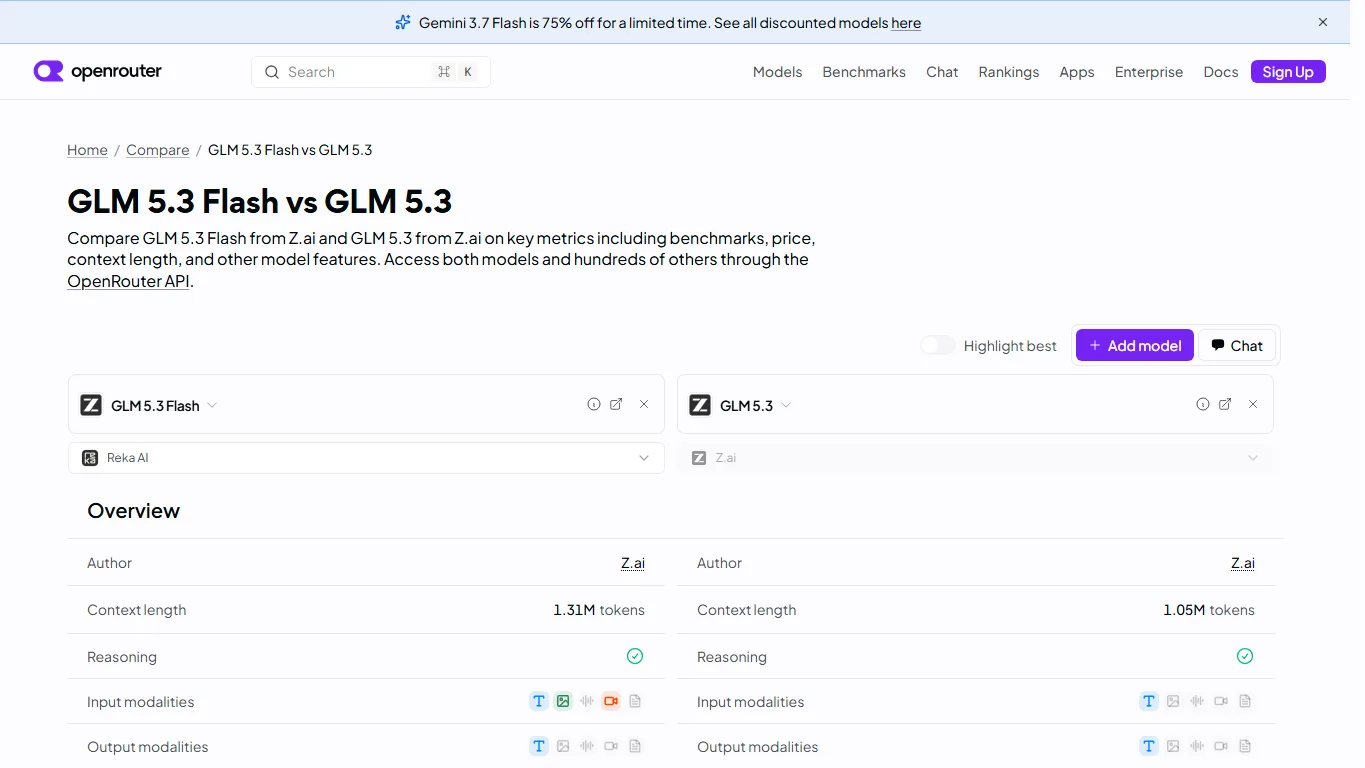Viewport: 1365px width, 768px height.
Task: Open the Z.ai author link for GLM 5.3 Flash
Action: click(633, 563)
